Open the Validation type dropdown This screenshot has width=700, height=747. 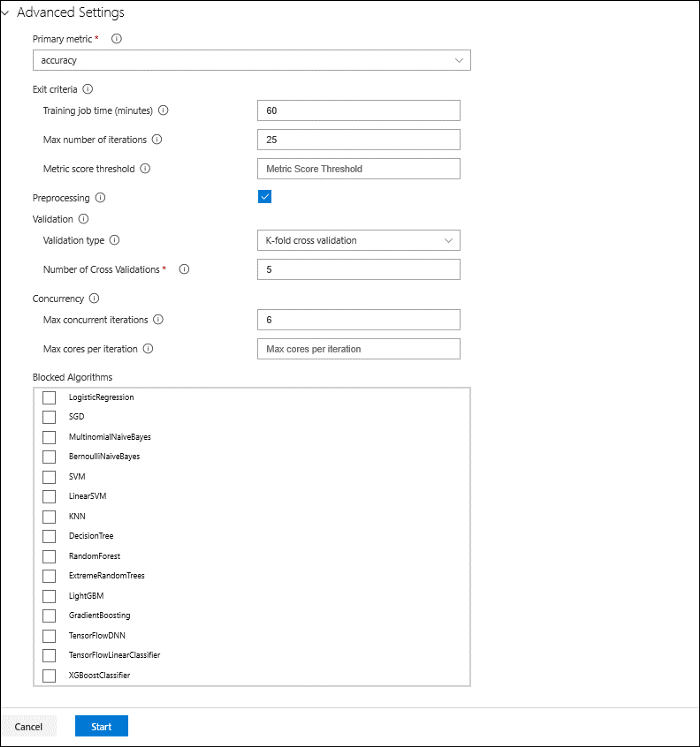pos(358,241)
